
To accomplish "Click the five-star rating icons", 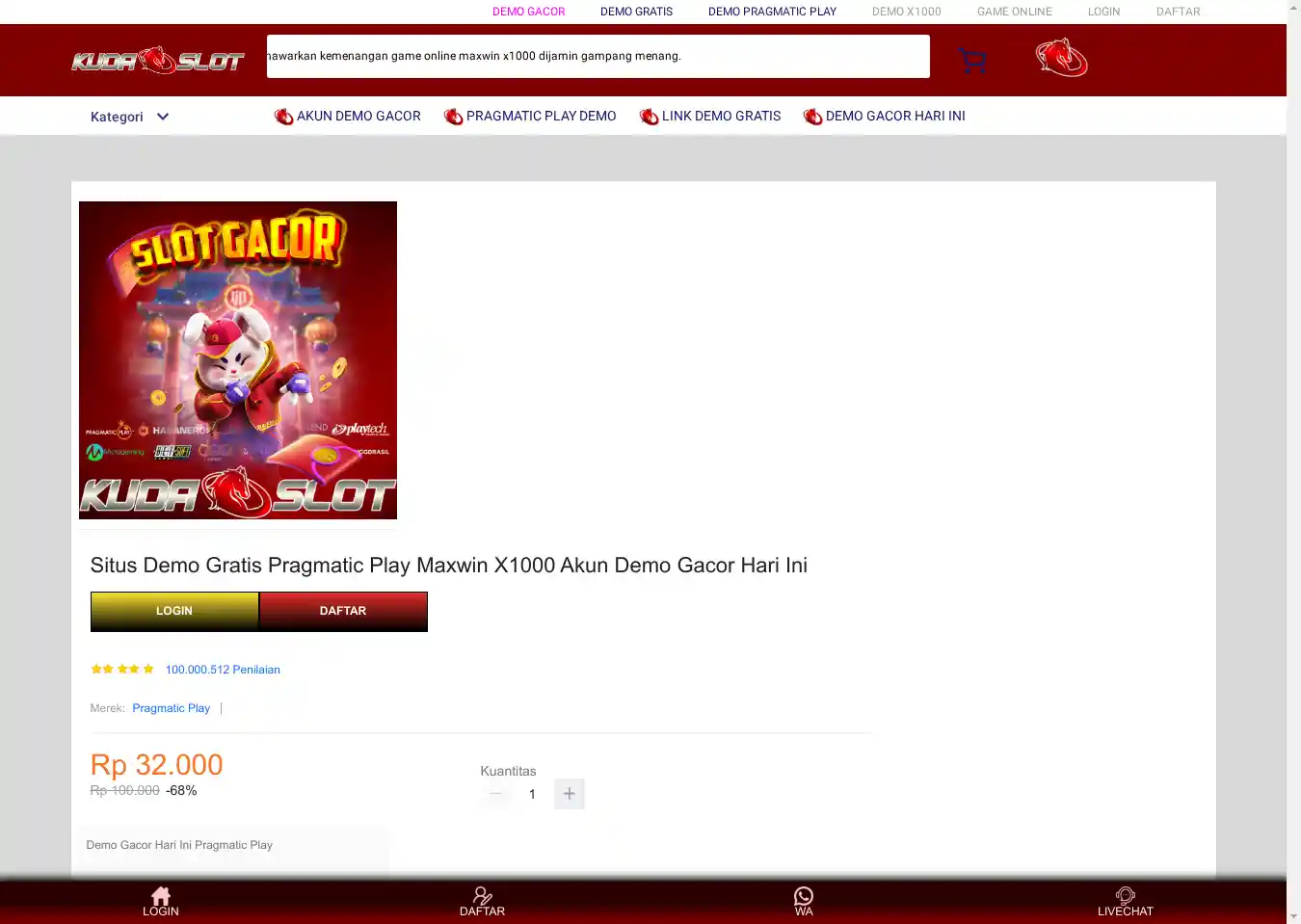I will (122, 669).
